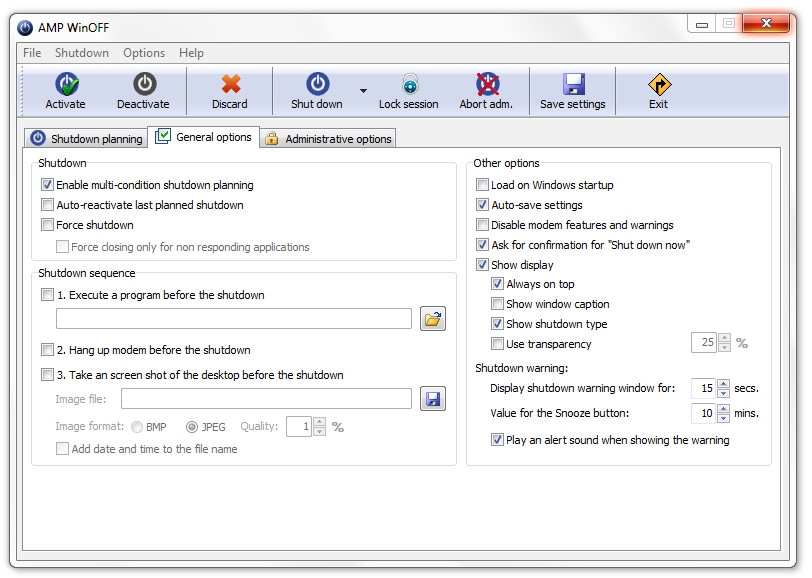The image size is (812, 578).
Task: Decrease Snooze button minutes value
Action: tap(723, 418)
